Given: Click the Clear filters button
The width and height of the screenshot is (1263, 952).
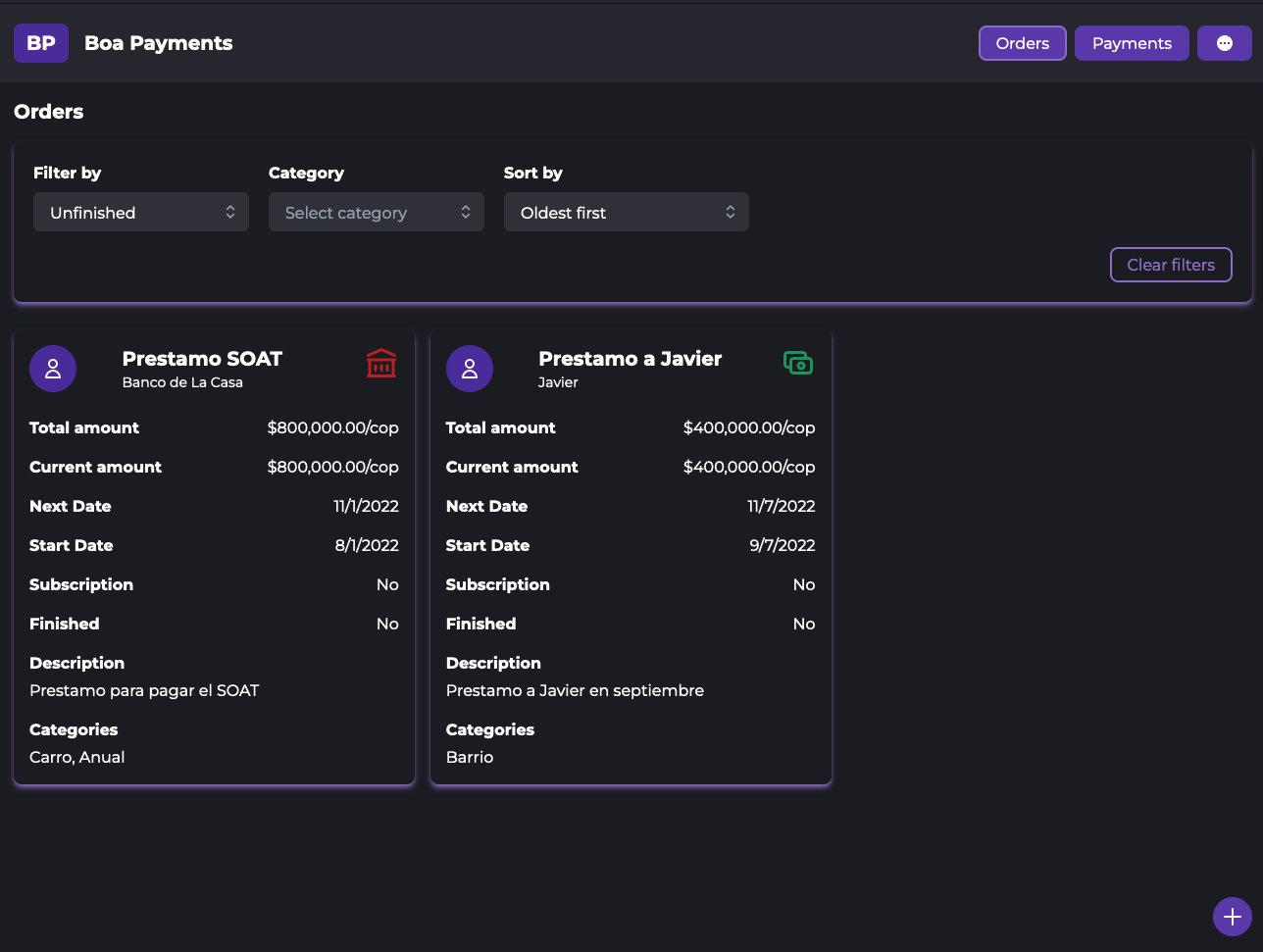Looking at the screenshot, I should (1171, 264).
